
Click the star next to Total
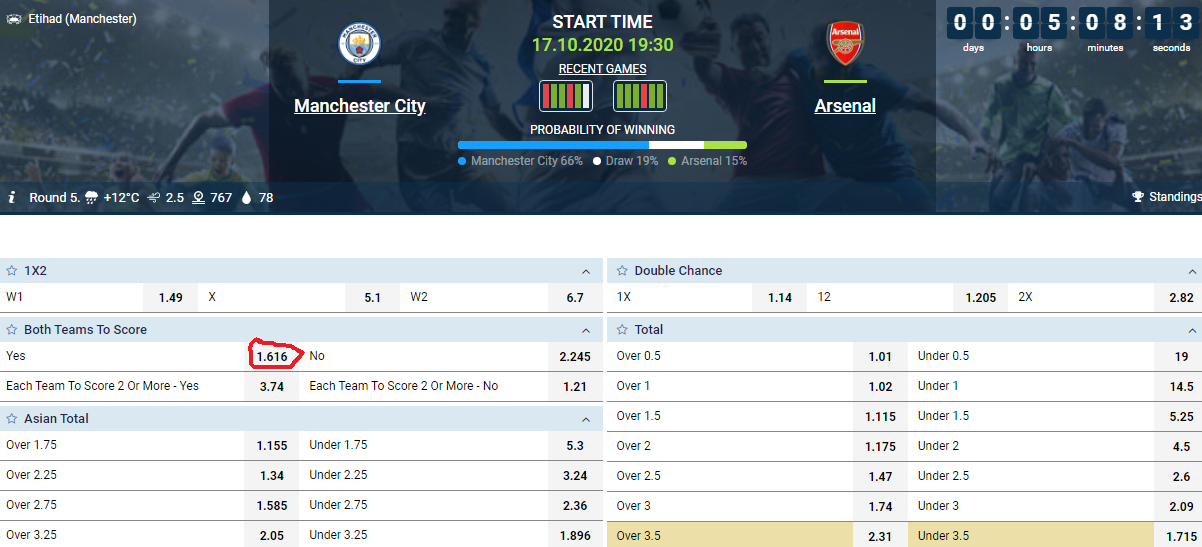pos(622,330)
